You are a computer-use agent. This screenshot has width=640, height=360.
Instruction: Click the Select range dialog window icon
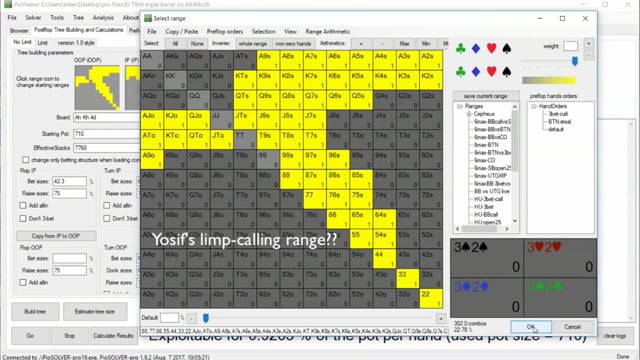coord(148,18)
